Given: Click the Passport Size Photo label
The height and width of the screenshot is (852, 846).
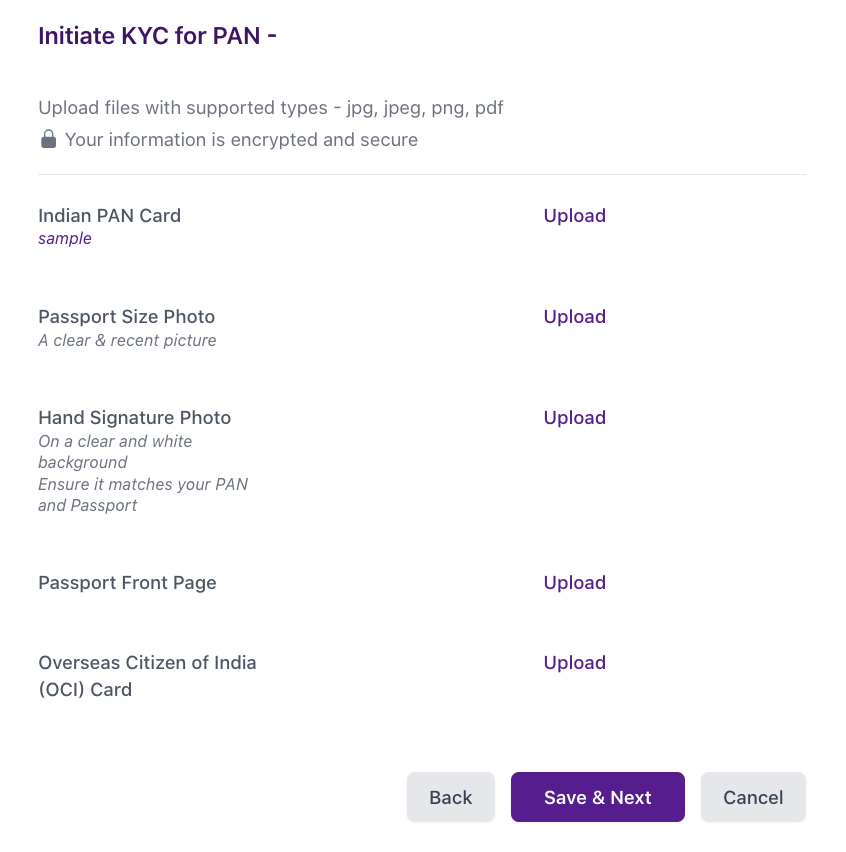Looking at the screenshot, I should coord(126,317).
